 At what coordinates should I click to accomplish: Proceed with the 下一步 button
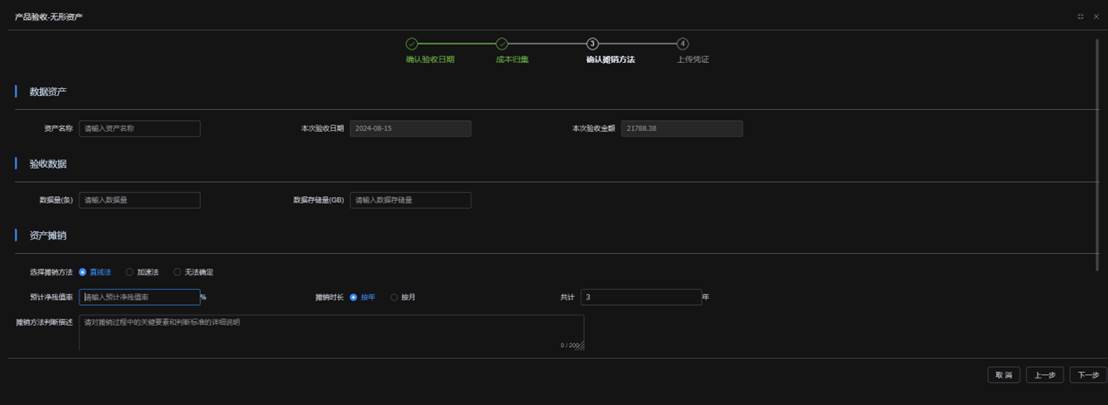[1088, 375]
